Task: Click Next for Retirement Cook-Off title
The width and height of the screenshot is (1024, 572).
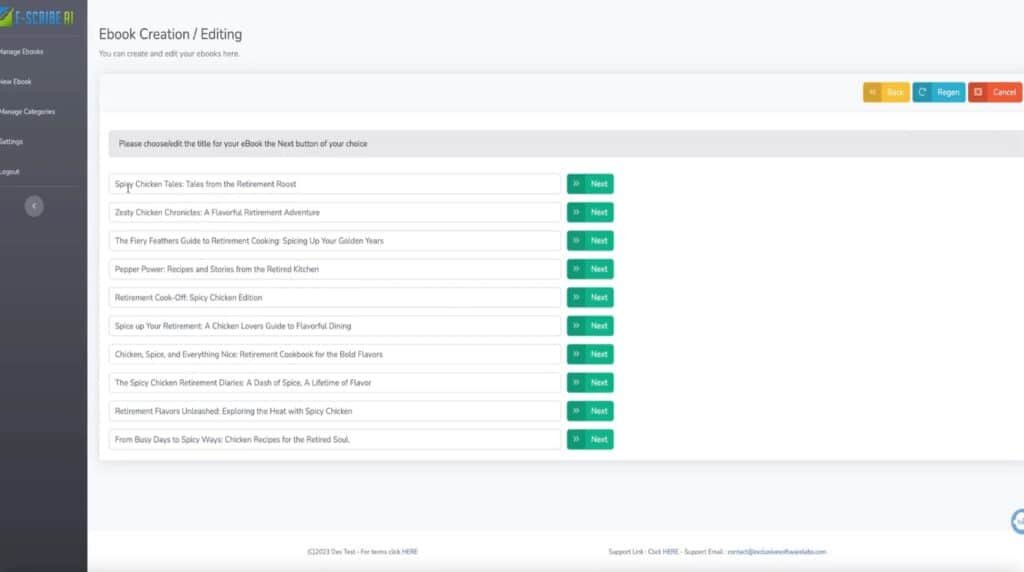Action: tap(590, 297)
